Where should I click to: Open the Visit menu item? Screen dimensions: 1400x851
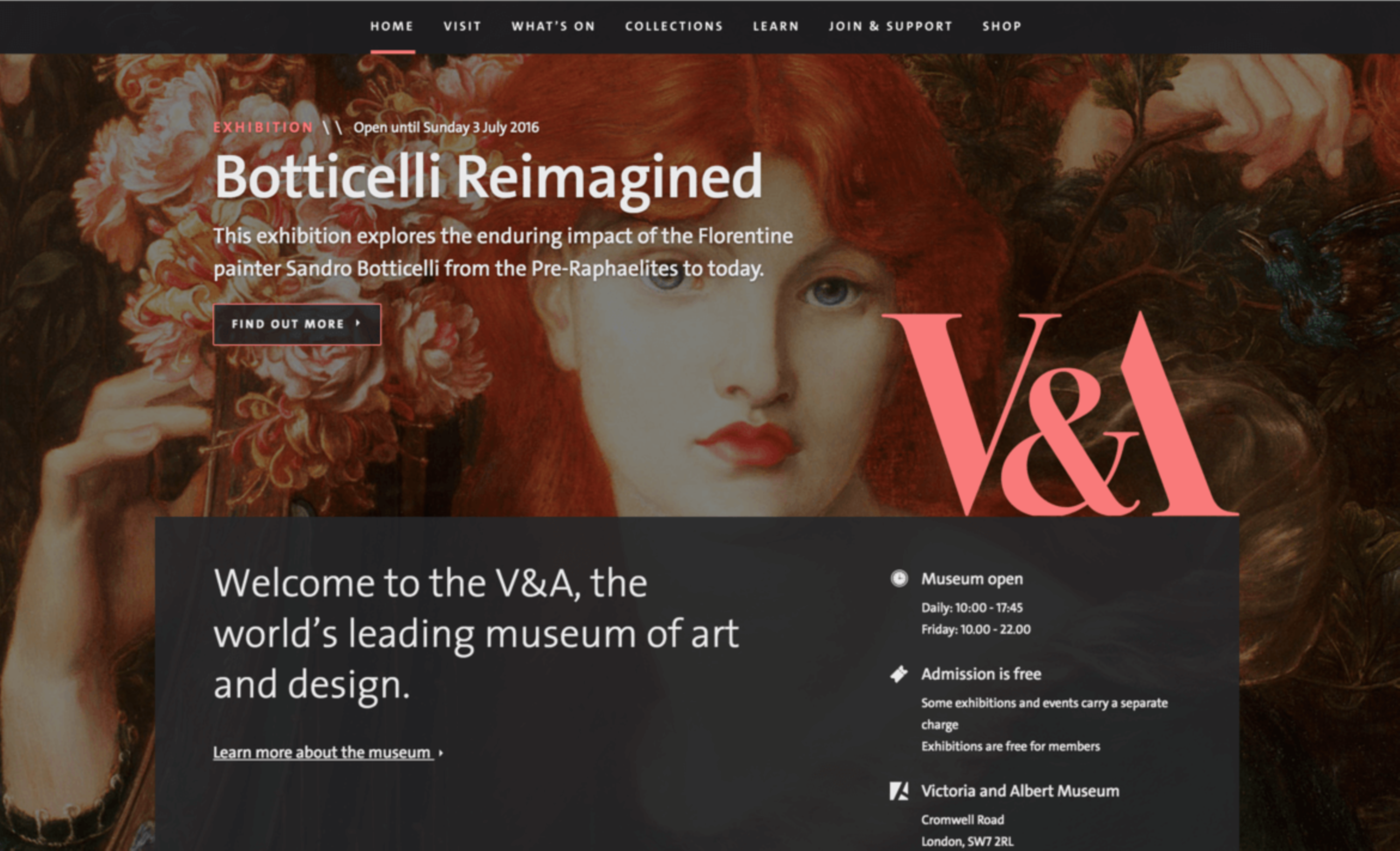tap(462, 26)
